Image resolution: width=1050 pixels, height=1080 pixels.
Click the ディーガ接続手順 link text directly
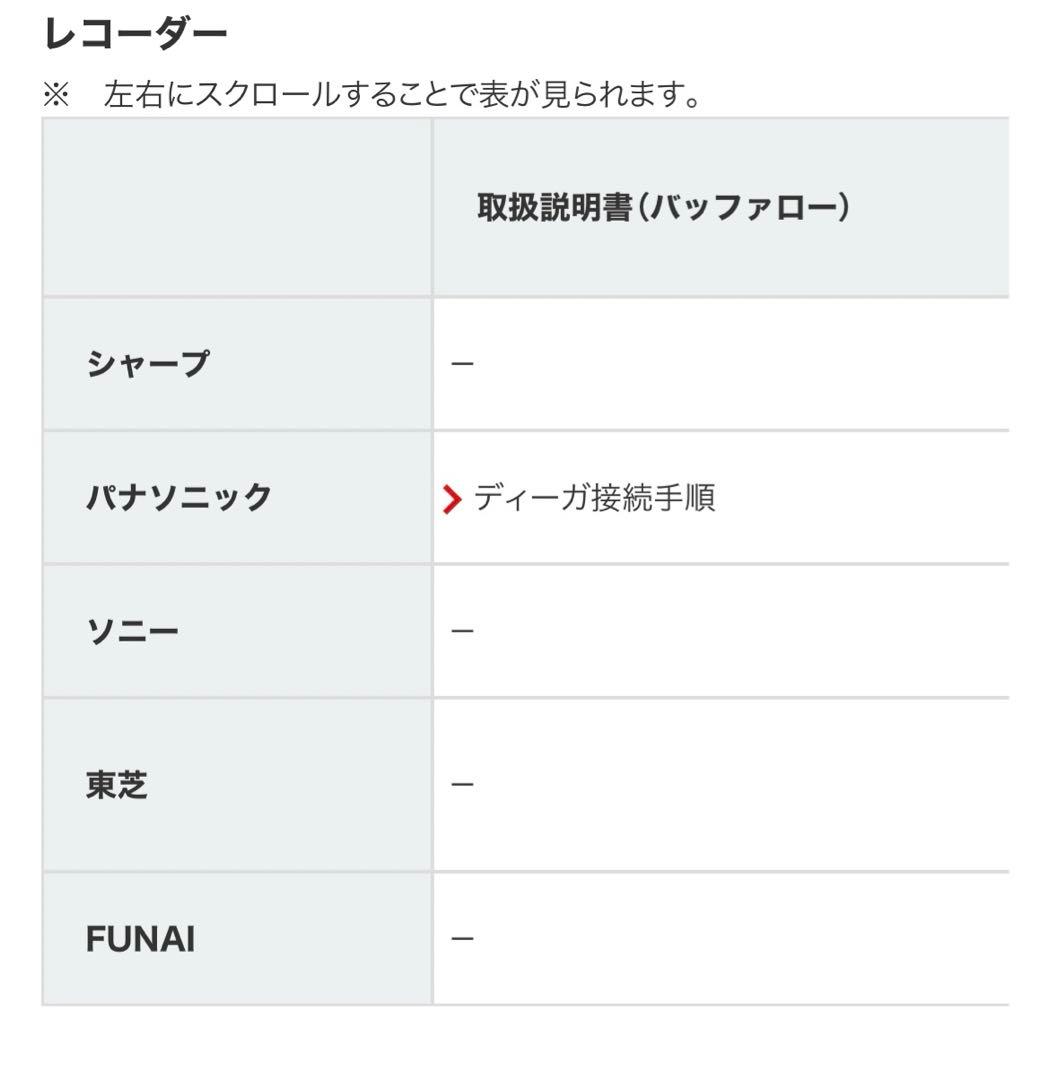[595, 497]
